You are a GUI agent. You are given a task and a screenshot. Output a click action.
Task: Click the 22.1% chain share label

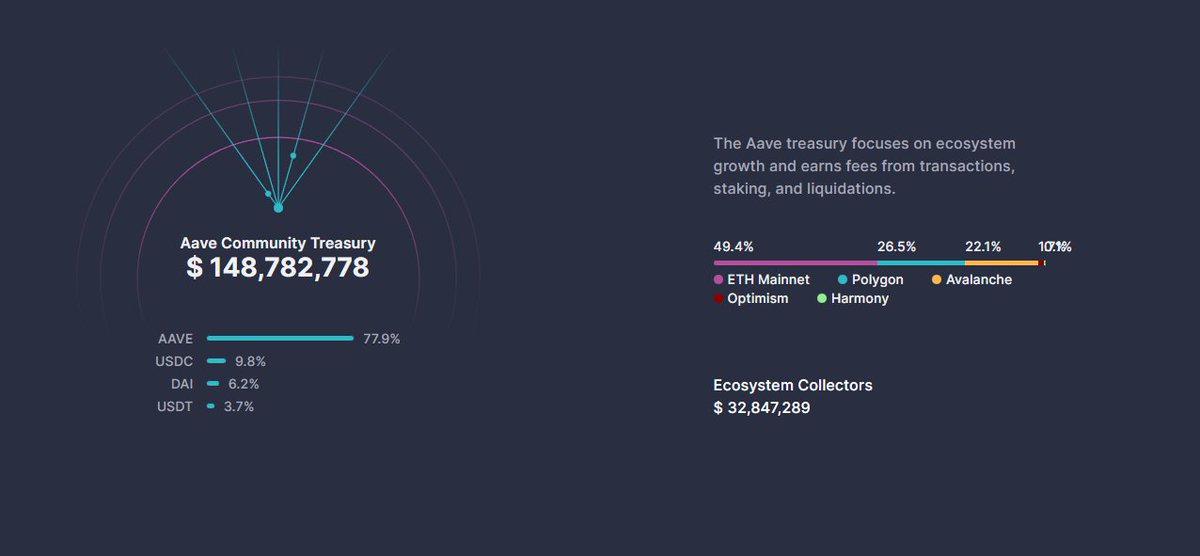click(x=984, y=246)
